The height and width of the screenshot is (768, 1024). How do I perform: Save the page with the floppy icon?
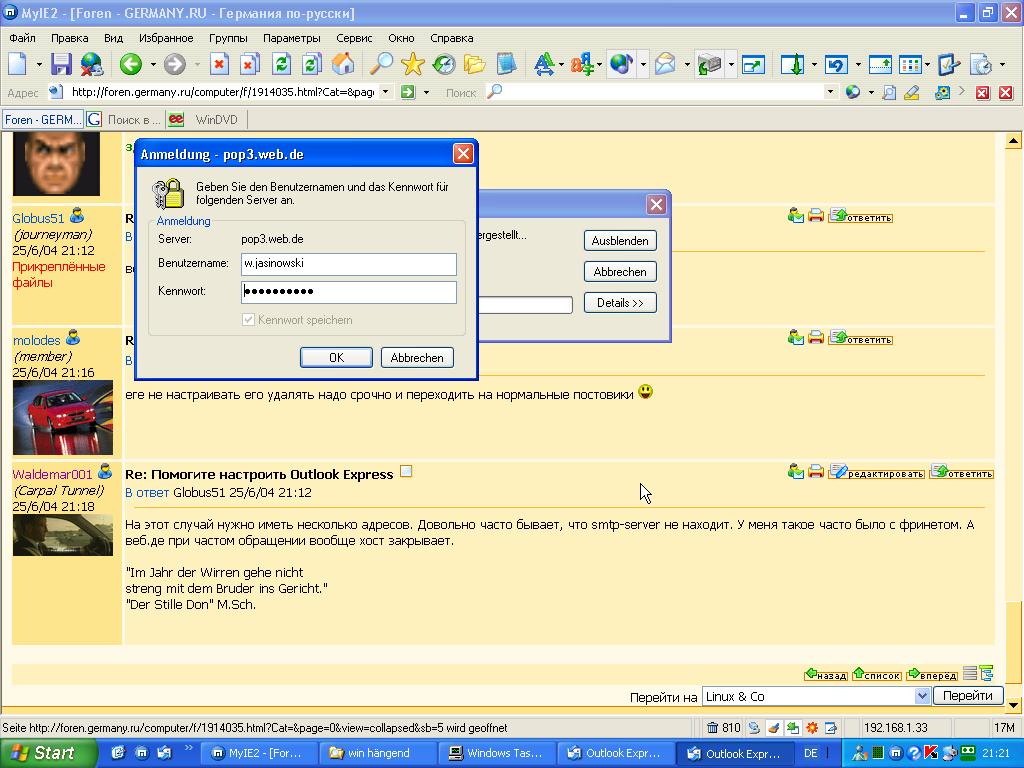coord(61,64)
